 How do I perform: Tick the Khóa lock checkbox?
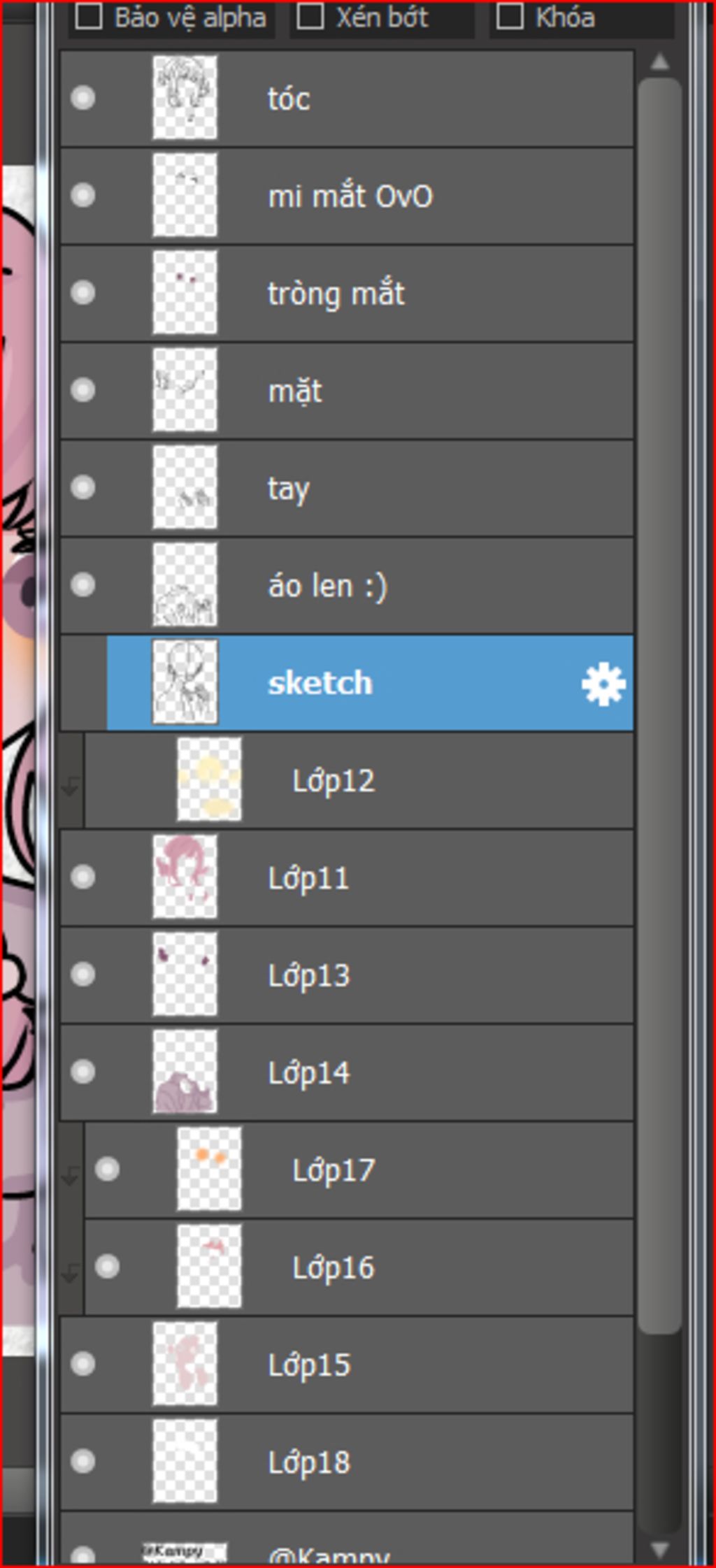[x=509, y=17]
